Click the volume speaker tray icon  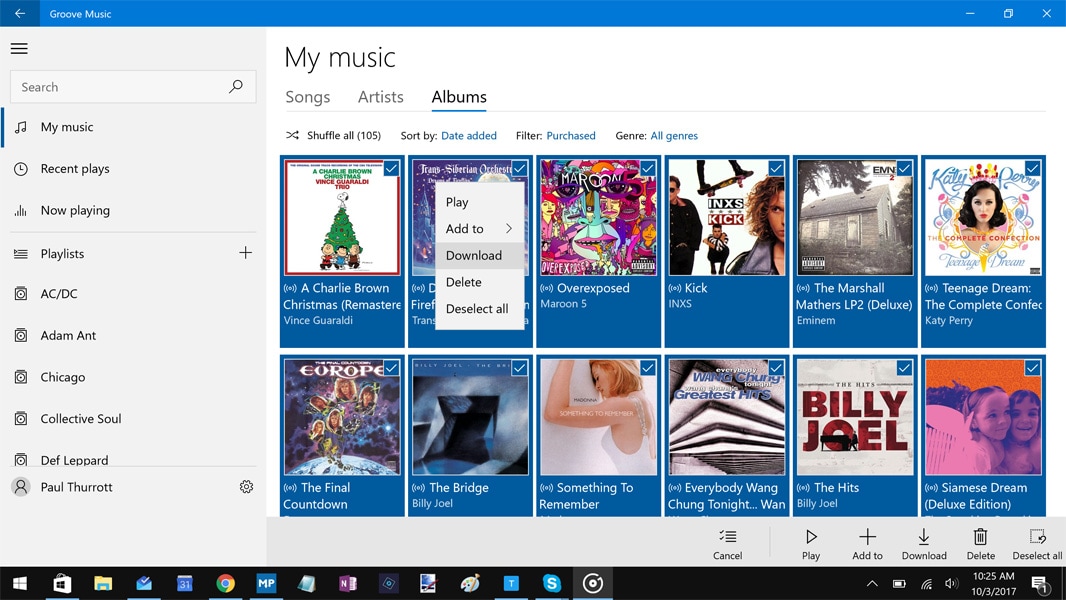pyautogui.click(x=951, y=583)
